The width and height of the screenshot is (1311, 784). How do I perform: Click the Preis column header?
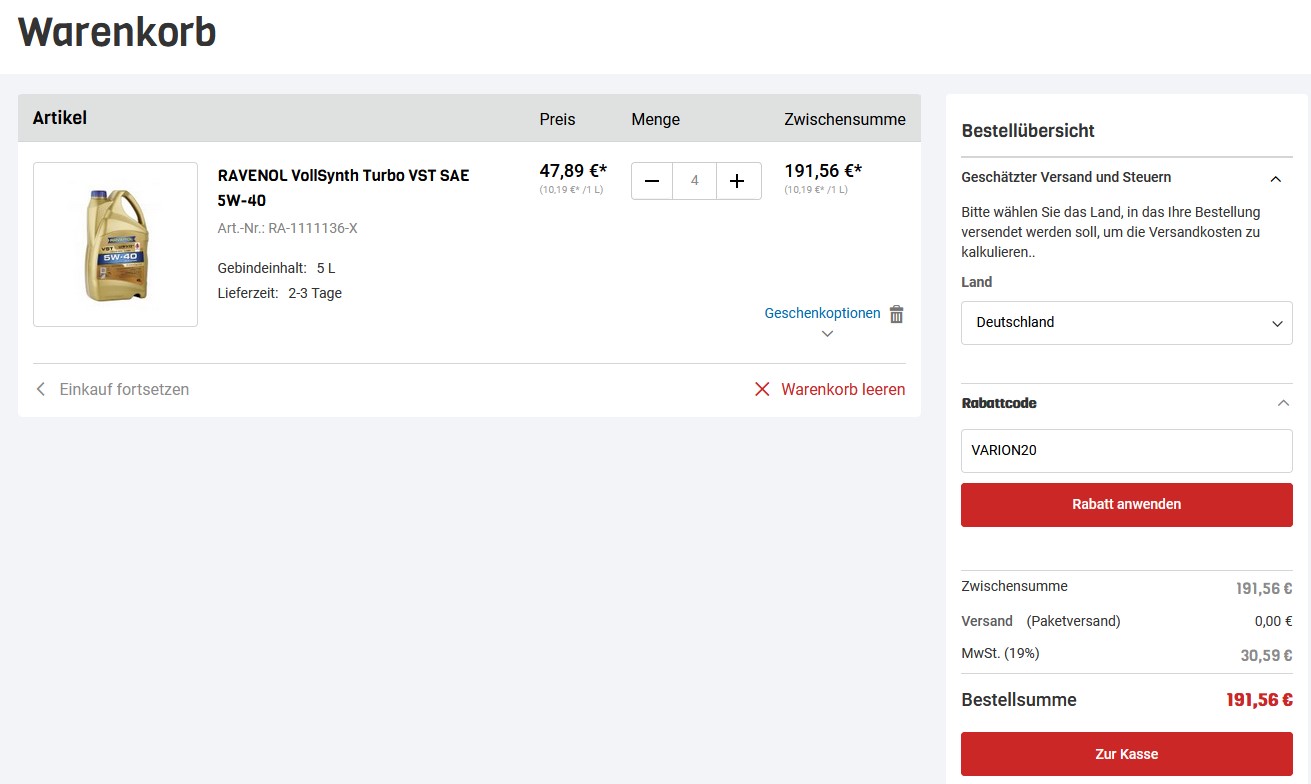(x=557, y=119)
